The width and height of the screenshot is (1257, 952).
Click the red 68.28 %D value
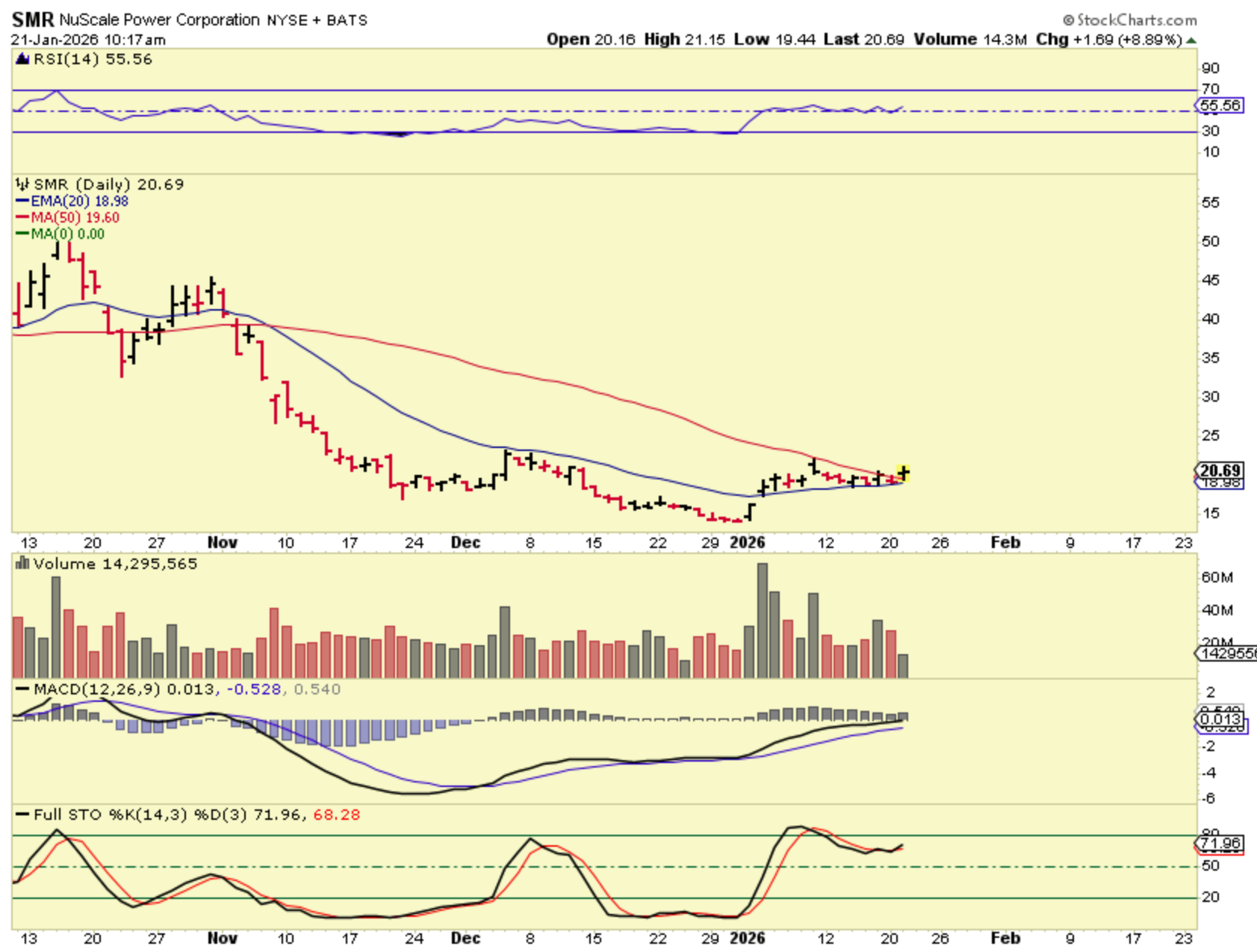336,815
